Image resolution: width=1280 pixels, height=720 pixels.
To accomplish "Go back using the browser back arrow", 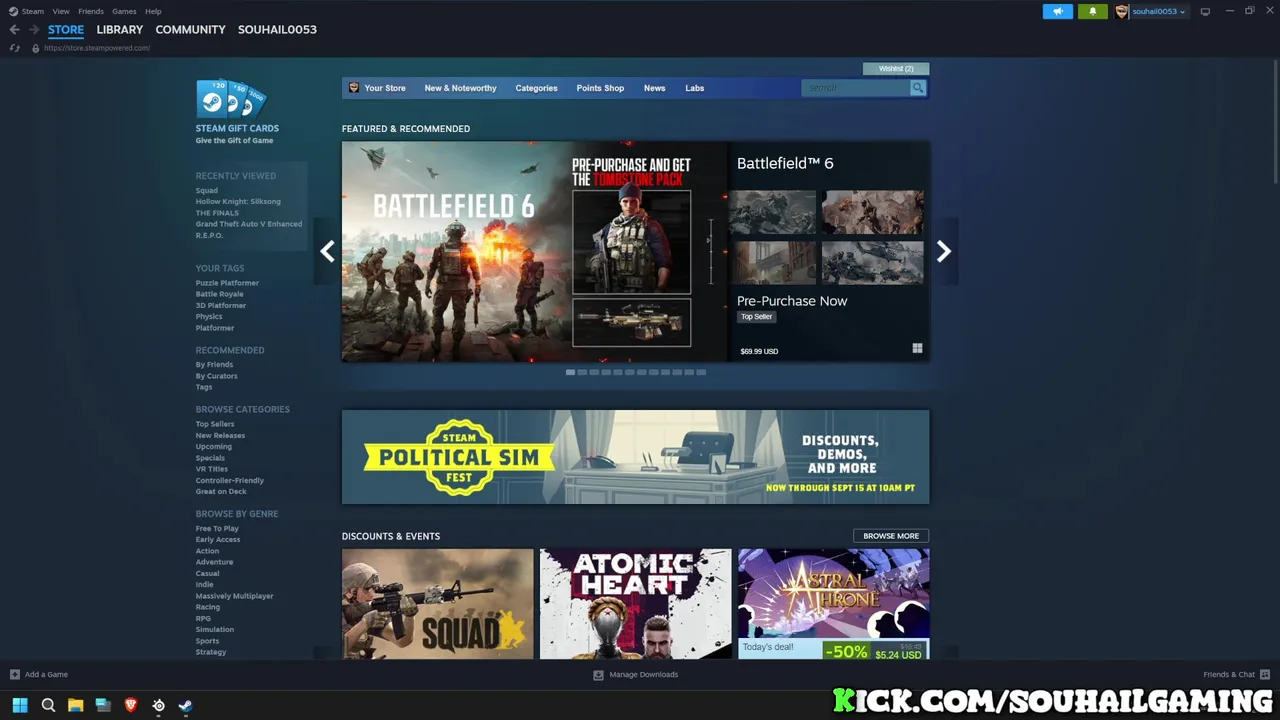I will (x=14, y=30).
